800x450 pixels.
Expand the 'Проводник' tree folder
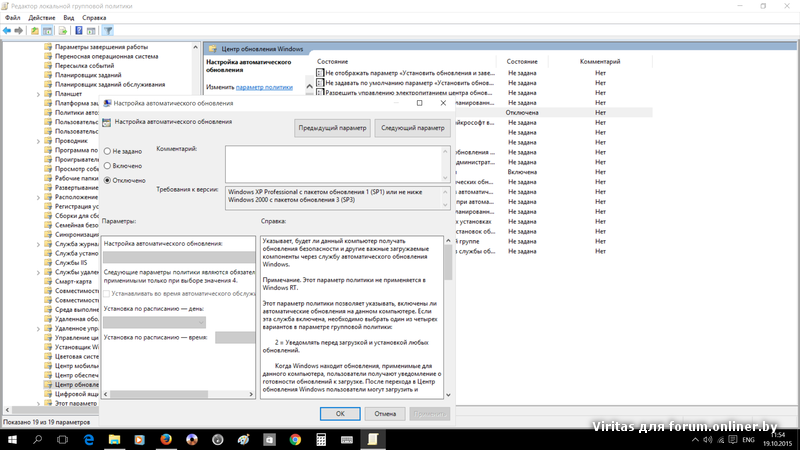pos(38,140)
